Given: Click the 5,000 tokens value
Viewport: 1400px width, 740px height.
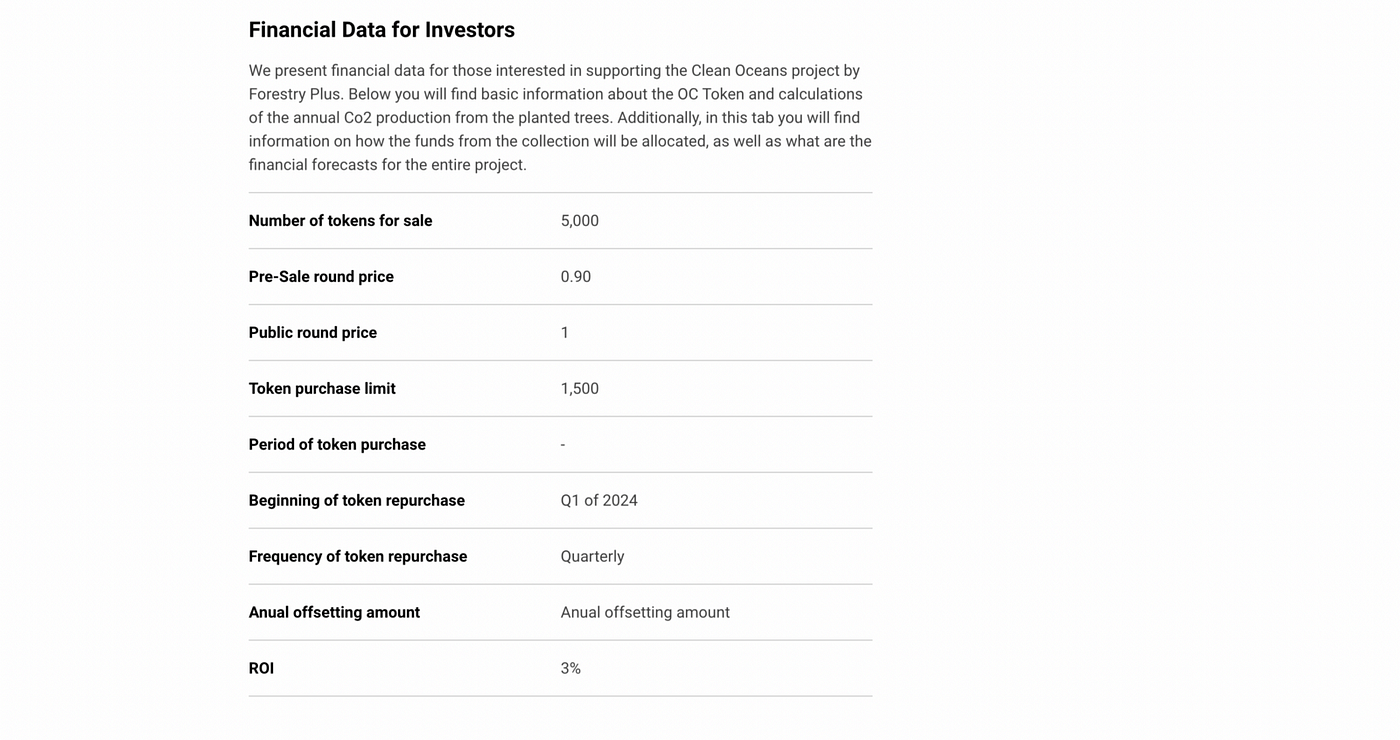Looking at the screenshot, I should tap(579, 221).
